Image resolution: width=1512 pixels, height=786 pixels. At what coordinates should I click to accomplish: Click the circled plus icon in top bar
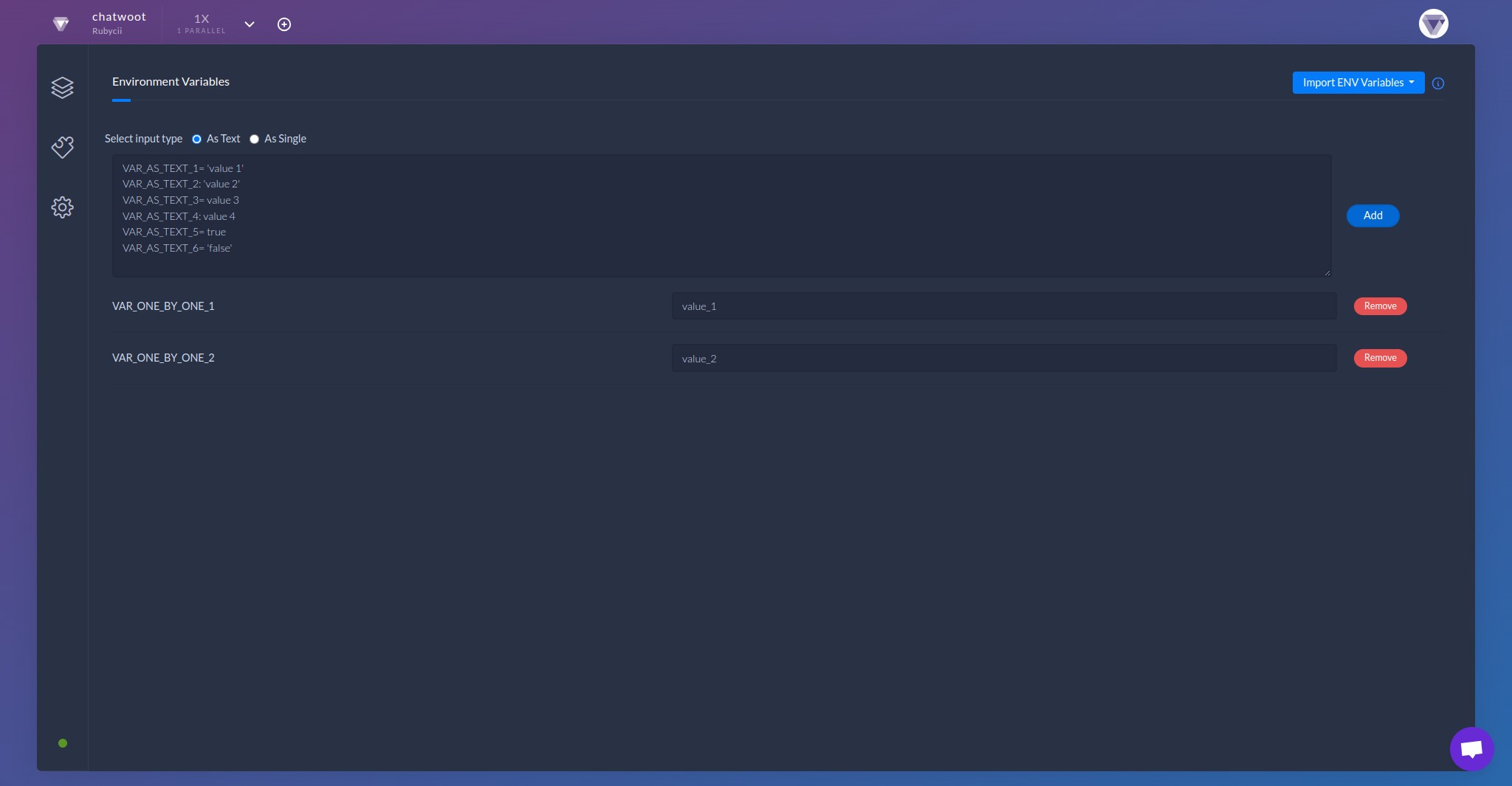click(284, 24)
